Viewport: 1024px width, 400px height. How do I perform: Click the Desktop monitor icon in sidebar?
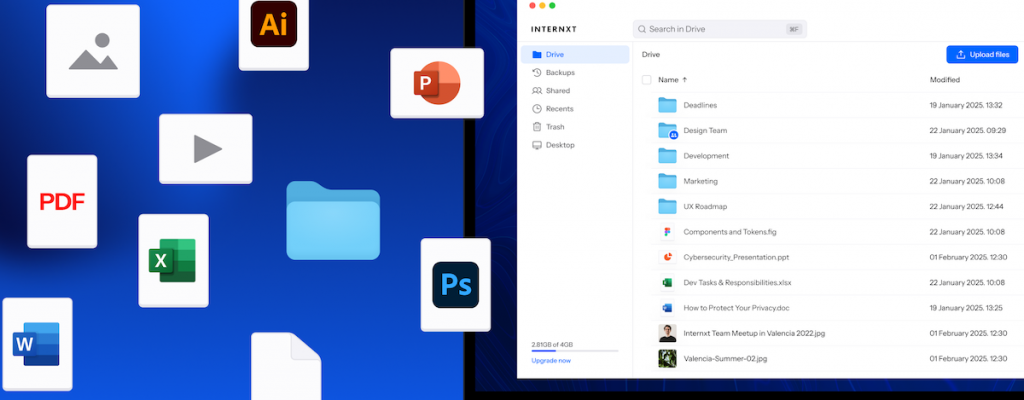[x=537, y=145]
